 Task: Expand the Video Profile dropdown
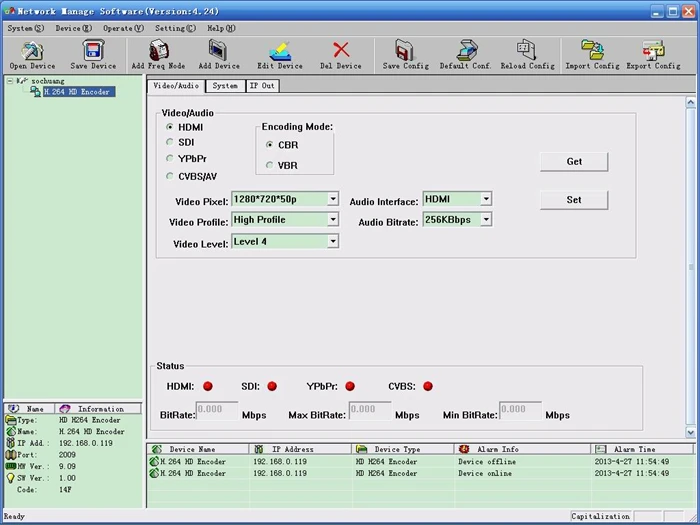coord(333,220)
